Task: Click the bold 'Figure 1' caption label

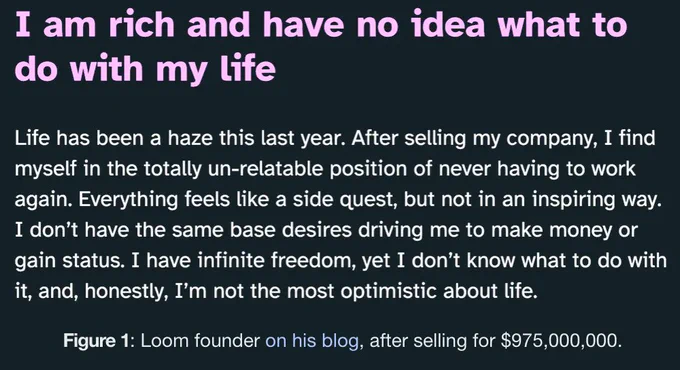Action: pyautogui.click(x=95, y=341)
